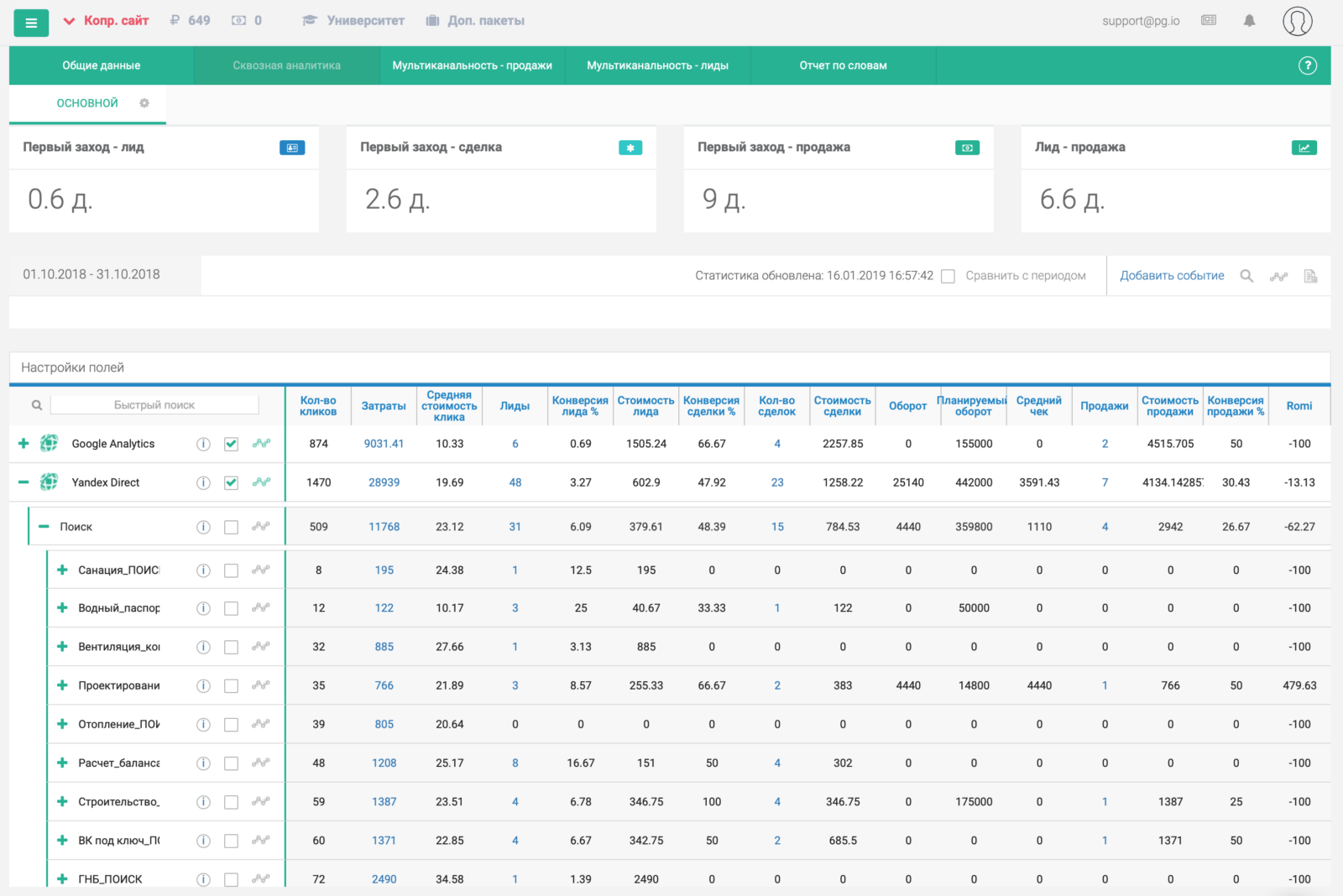Screen dimensions: 1343x896
Task: Switch to the Отчет по словам tab
Action: (x=843, y=65)
